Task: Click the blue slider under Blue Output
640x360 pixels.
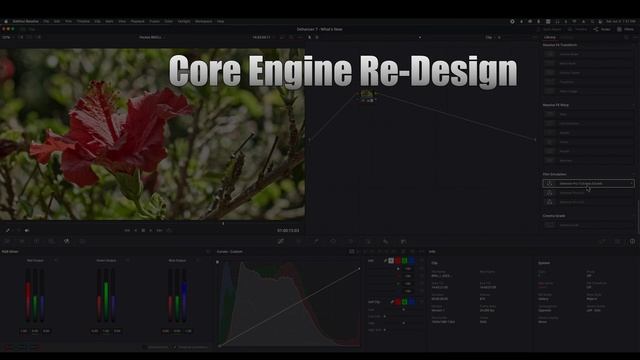Action: click(x=184, y=295)
